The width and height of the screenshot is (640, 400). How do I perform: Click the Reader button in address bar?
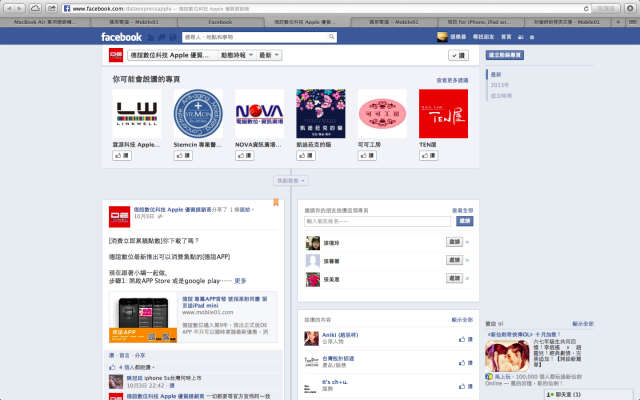[x=606, y=9]
